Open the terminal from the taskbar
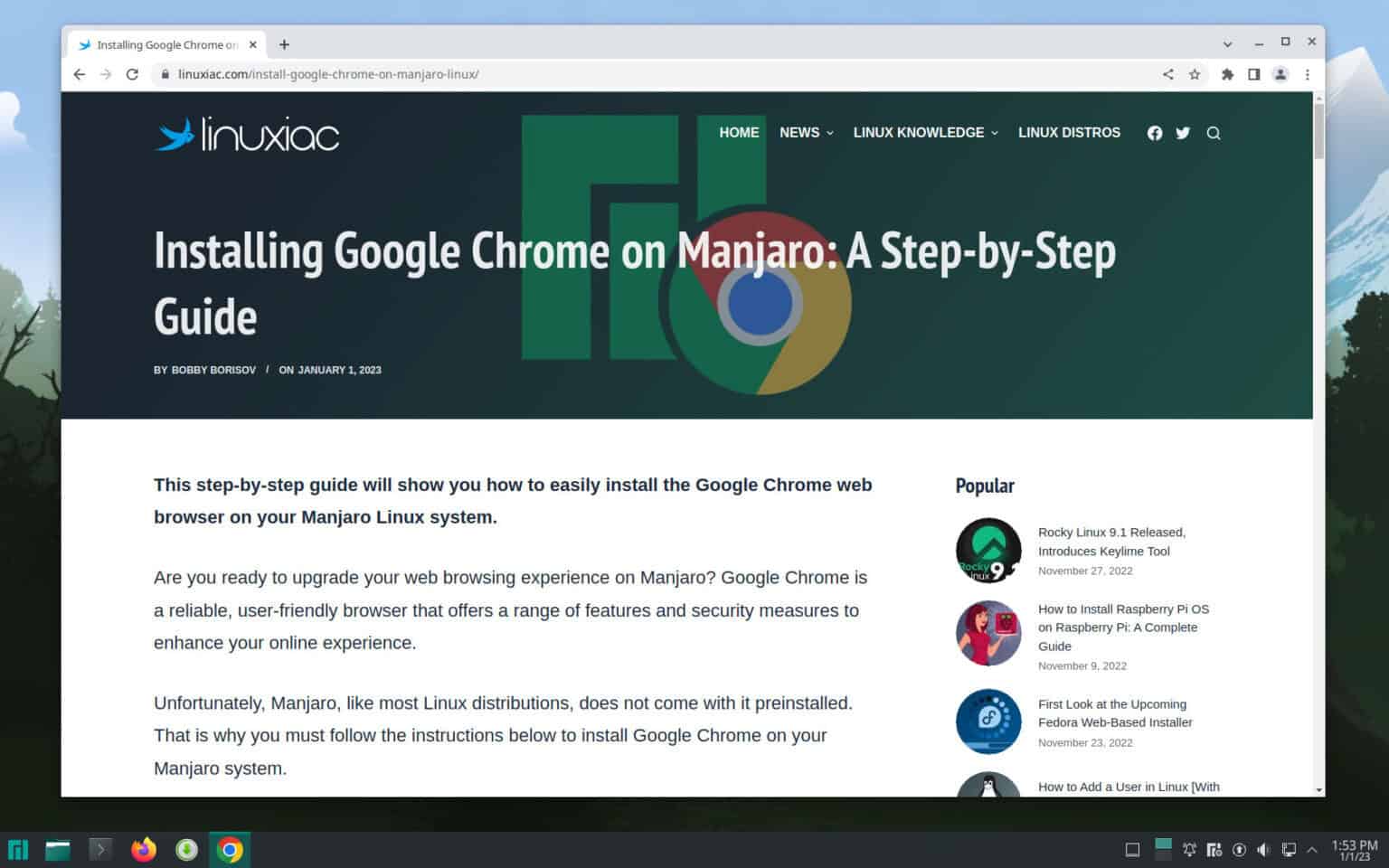This screenshot has height=868, width=1389. [x=99, y=849]
